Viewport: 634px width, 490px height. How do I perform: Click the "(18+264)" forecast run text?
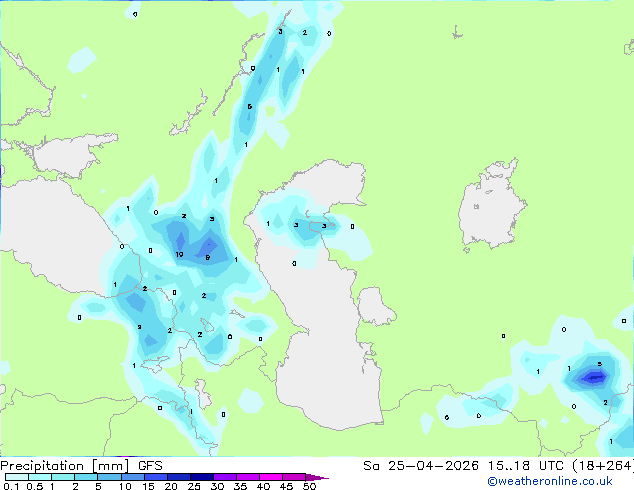(602, 466)
